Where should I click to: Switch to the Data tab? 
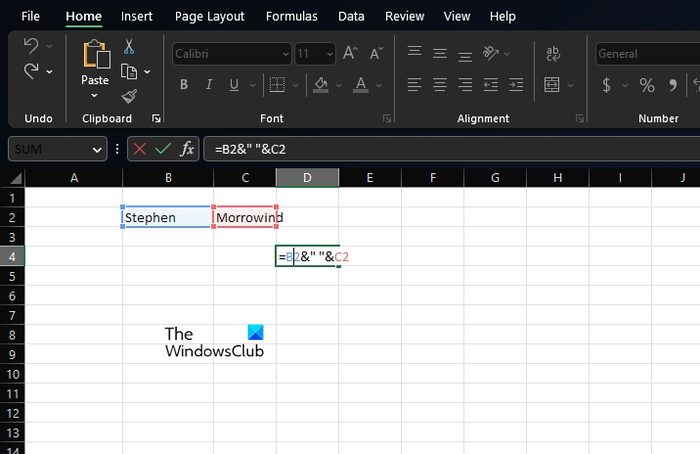(x=351, y=17)
